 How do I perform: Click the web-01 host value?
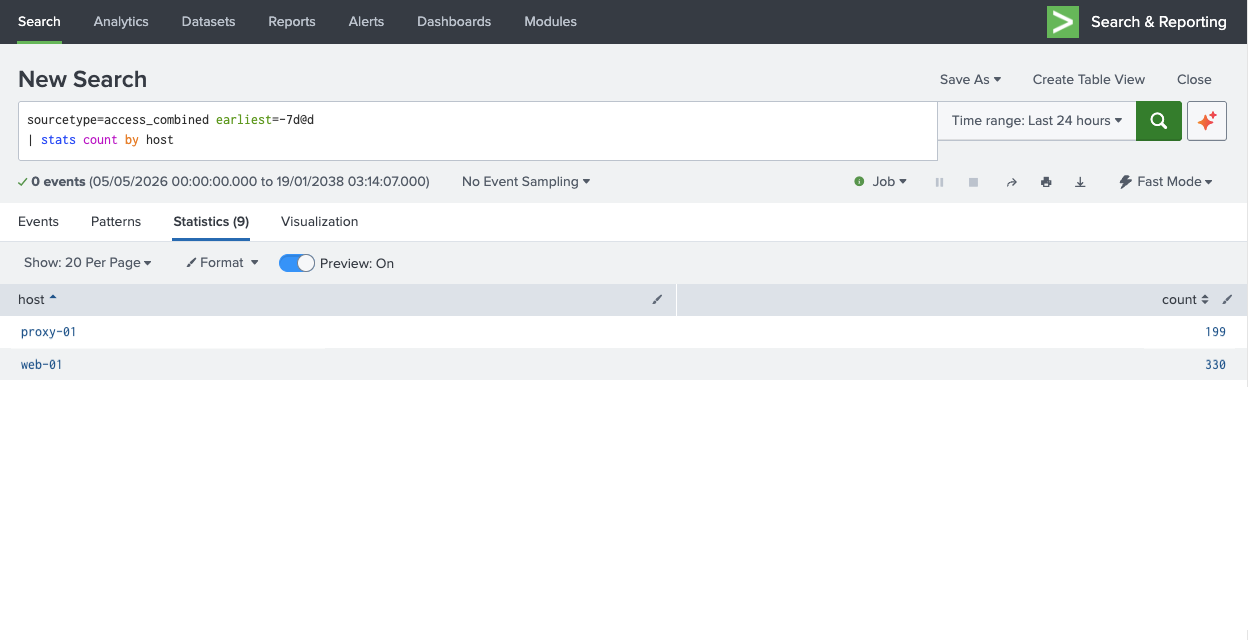[x=42, y=365]
